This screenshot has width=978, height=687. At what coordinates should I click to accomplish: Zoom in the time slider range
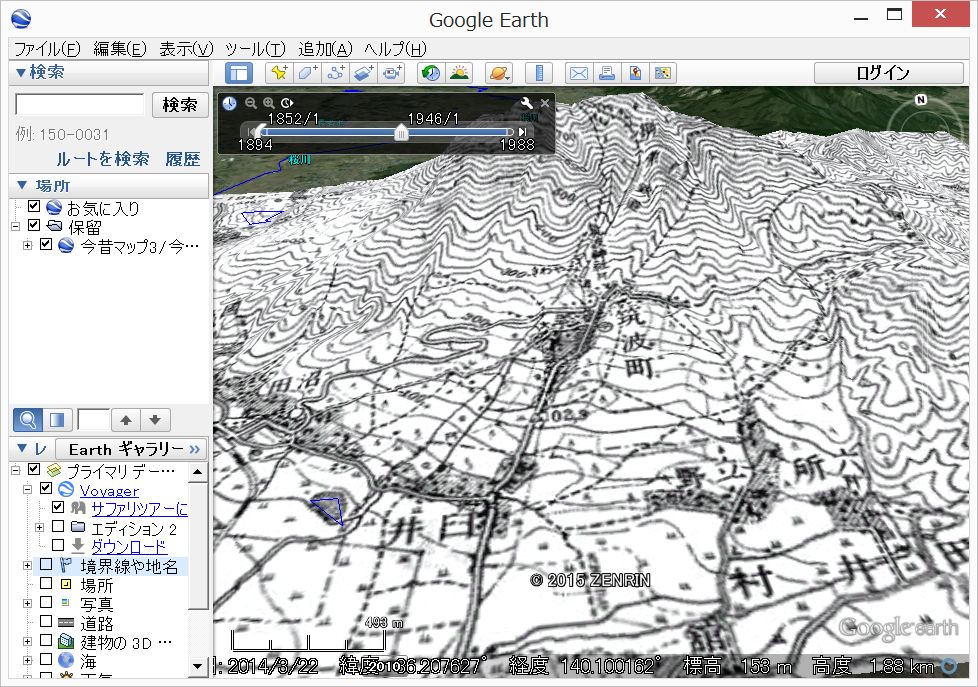pyautogui.click(x=269, y=103)
